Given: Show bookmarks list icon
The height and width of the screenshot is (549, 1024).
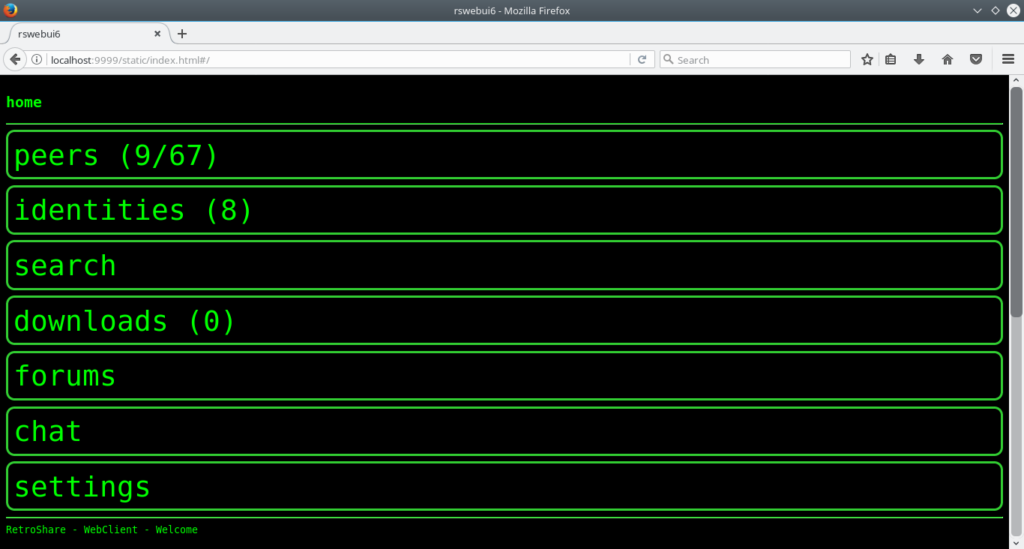Looking at the screenshot, I should (891, 59).
